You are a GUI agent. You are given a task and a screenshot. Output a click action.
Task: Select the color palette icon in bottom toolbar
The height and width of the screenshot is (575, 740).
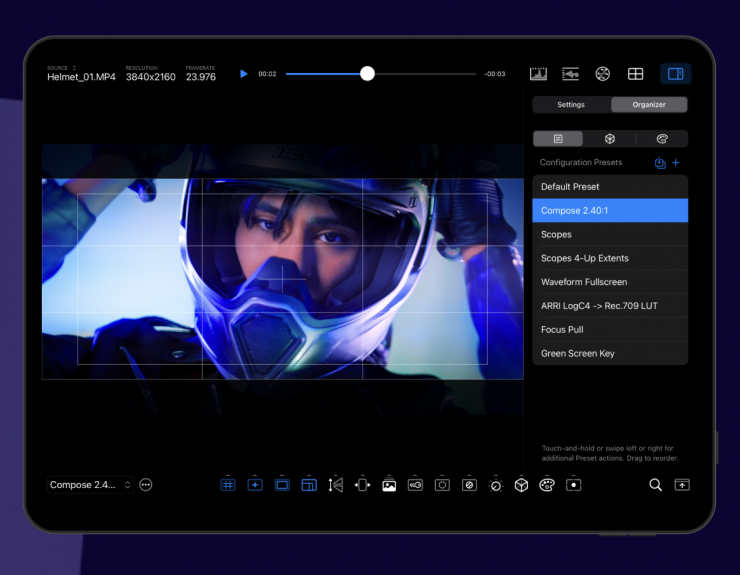[x=546, y=485]
